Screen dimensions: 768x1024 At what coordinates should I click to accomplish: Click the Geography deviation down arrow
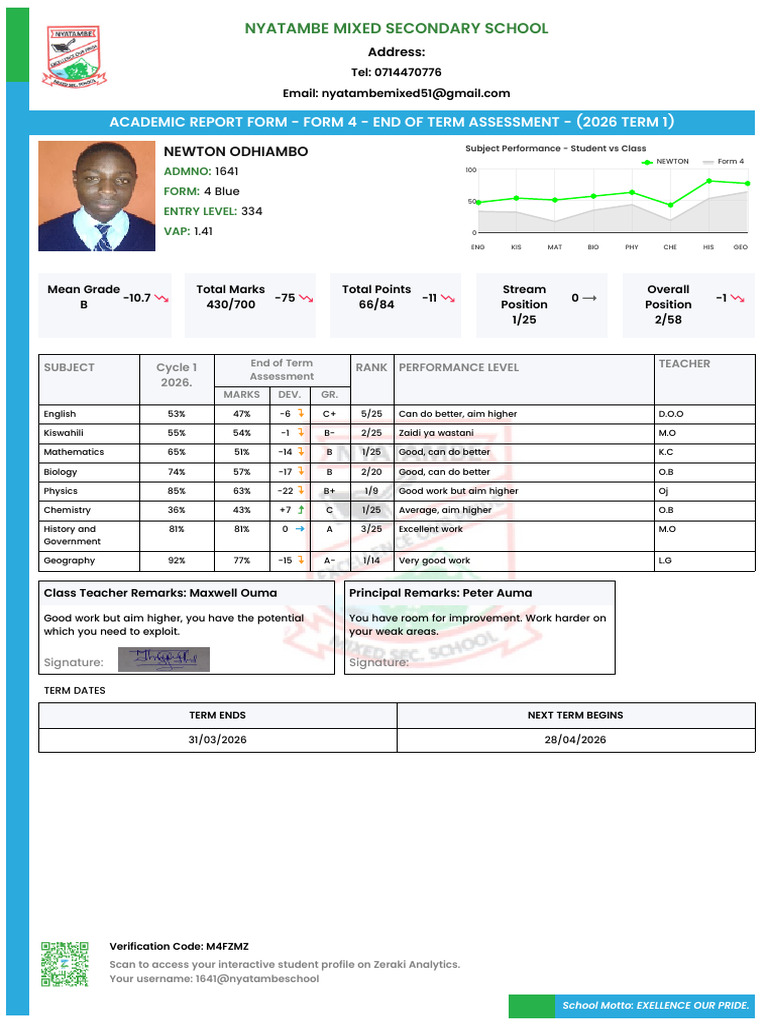click(301, 560)
